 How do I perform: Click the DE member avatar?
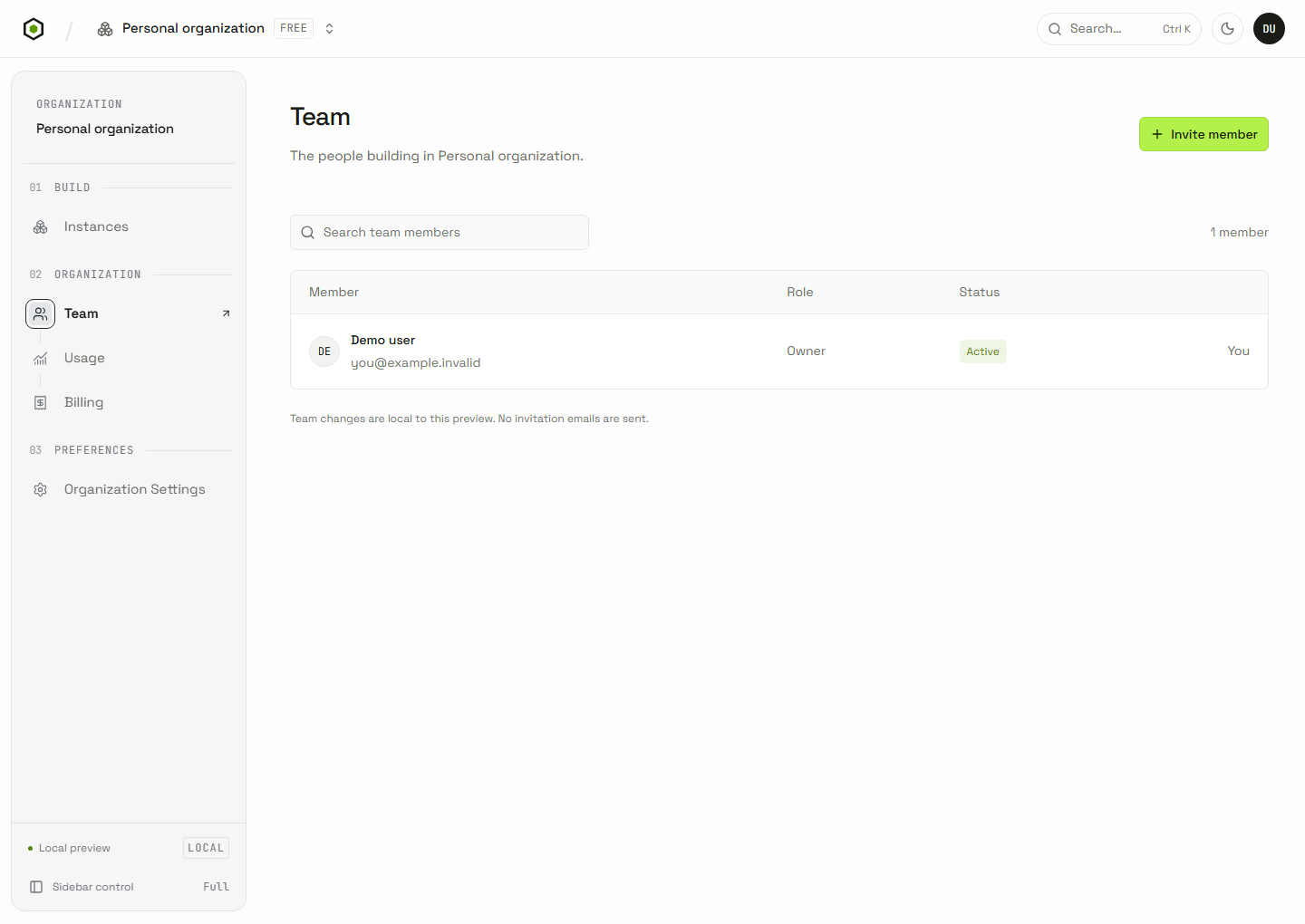click(x=324, y=351)
